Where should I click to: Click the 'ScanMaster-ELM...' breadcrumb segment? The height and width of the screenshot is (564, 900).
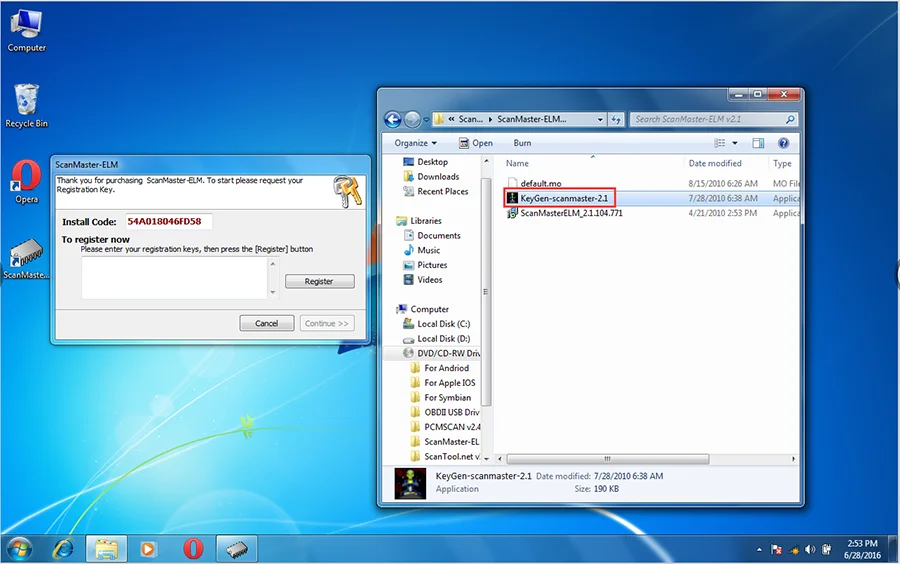(532, 119)
